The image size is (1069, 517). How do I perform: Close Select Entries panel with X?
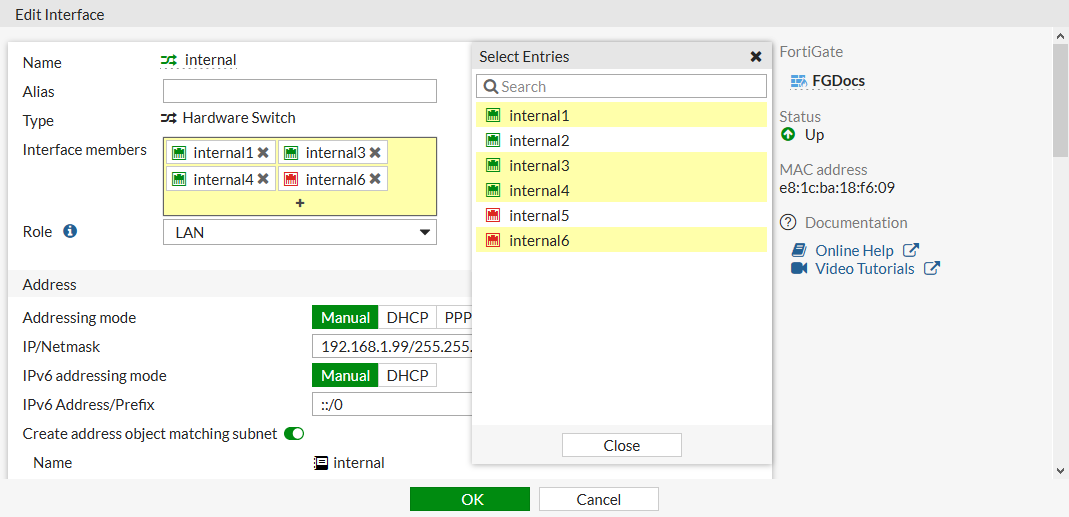pos(756,57)
